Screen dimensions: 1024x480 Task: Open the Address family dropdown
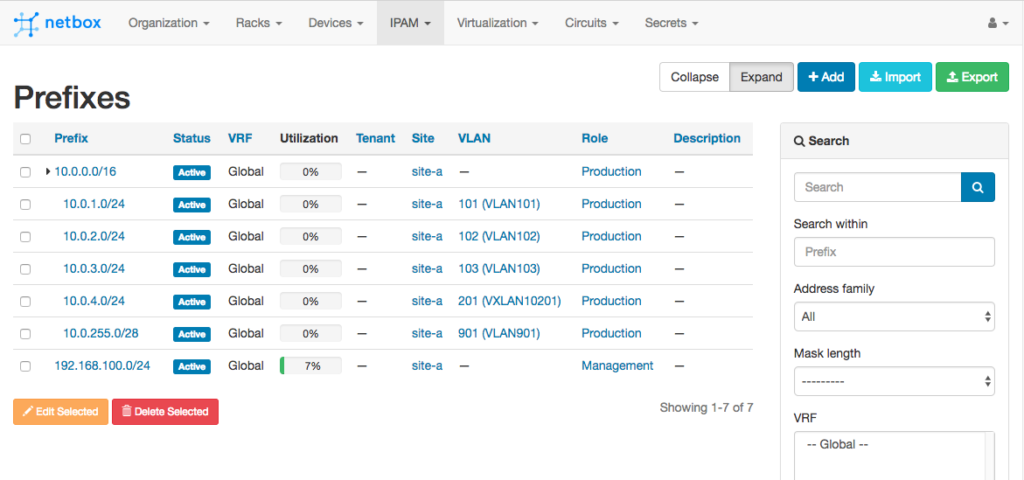pyautogui.click(x=894, y=317)
